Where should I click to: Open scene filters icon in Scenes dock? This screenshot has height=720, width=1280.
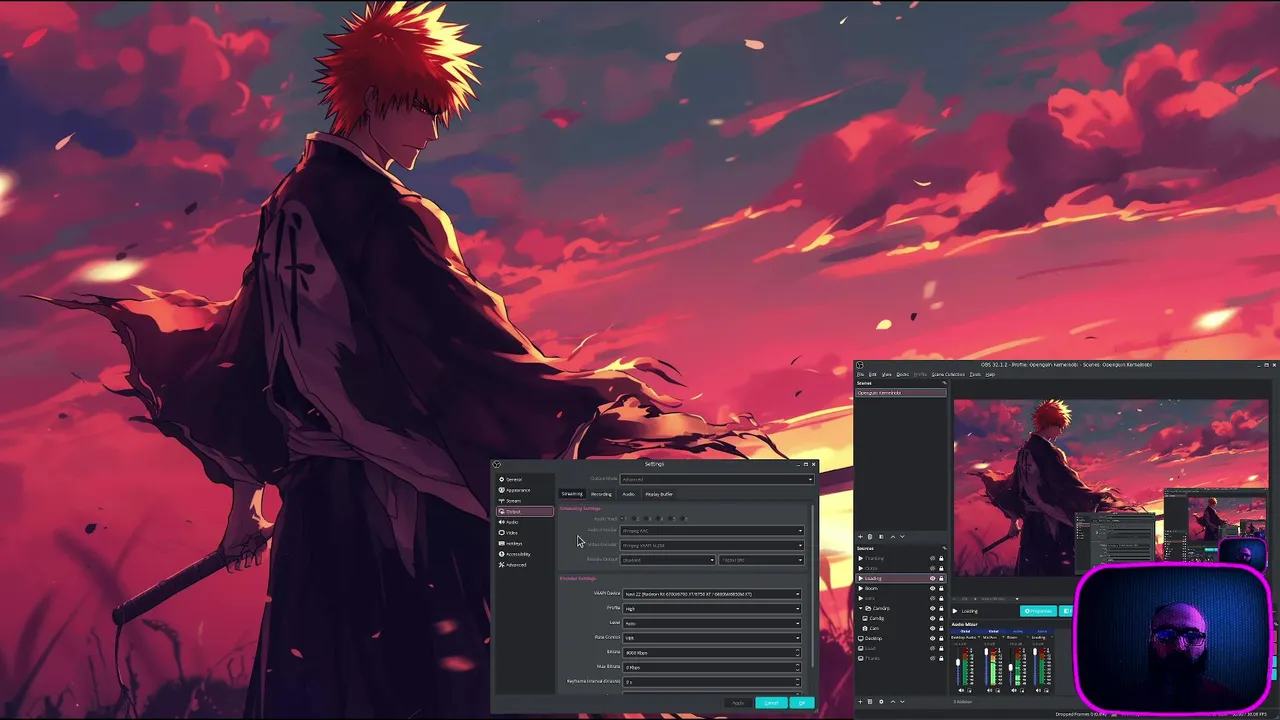click(x=881, y=537)
